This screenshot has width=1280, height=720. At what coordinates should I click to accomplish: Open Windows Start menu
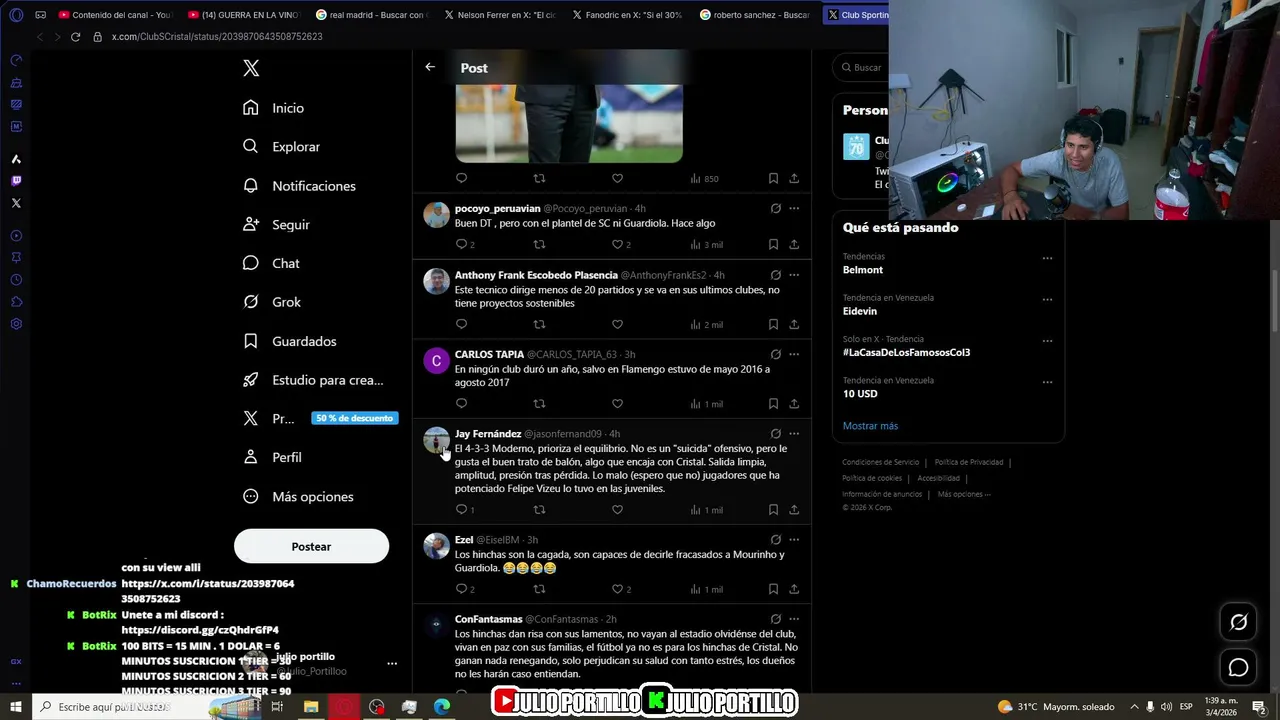[16, 707]
